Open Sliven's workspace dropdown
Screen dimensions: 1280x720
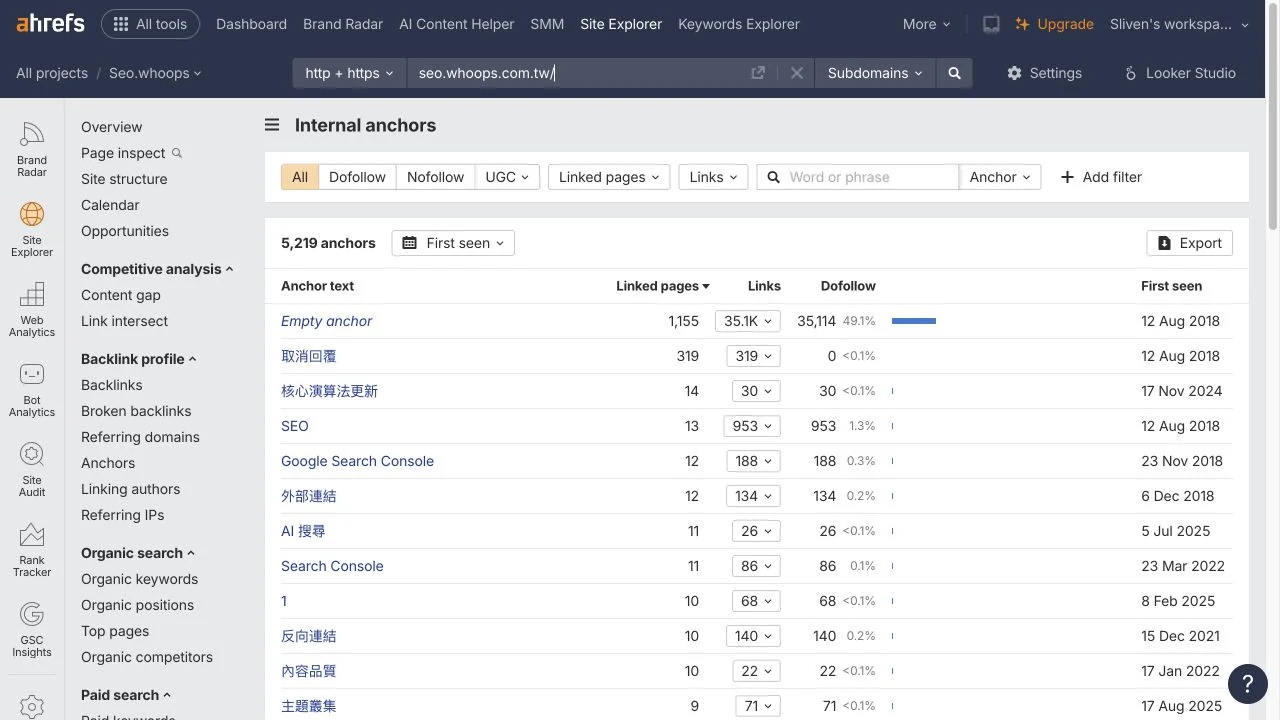1180,24
